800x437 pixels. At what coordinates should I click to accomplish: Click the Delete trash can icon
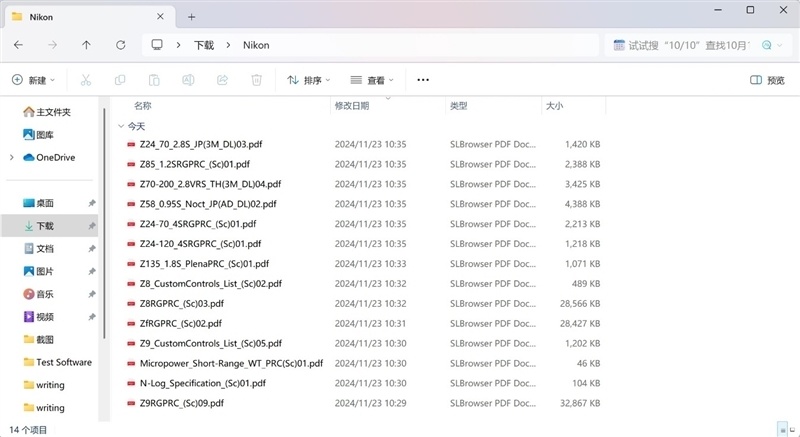256,80
